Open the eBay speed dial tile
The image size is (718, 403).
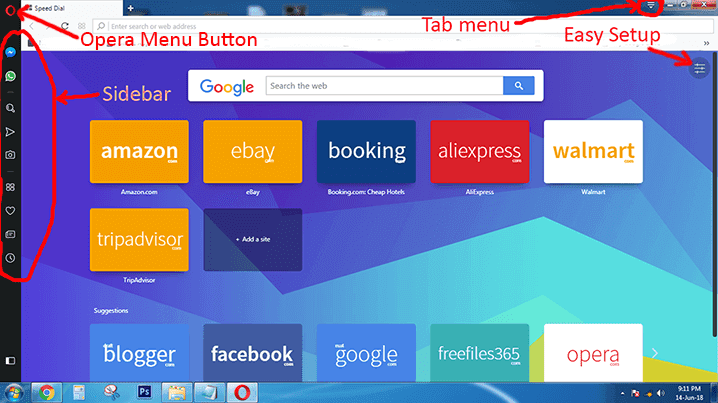tap(253, 152)
